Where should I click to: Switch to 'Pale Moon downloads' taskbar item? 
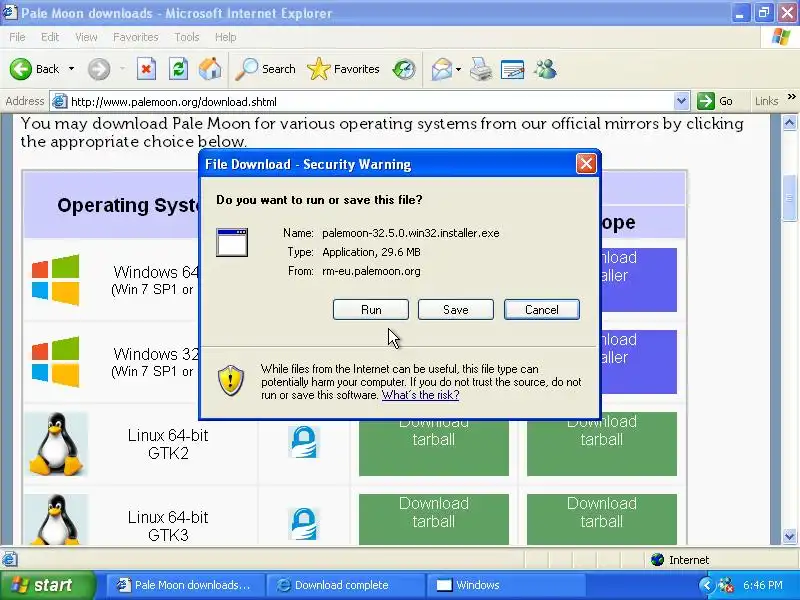coord(185,585)
